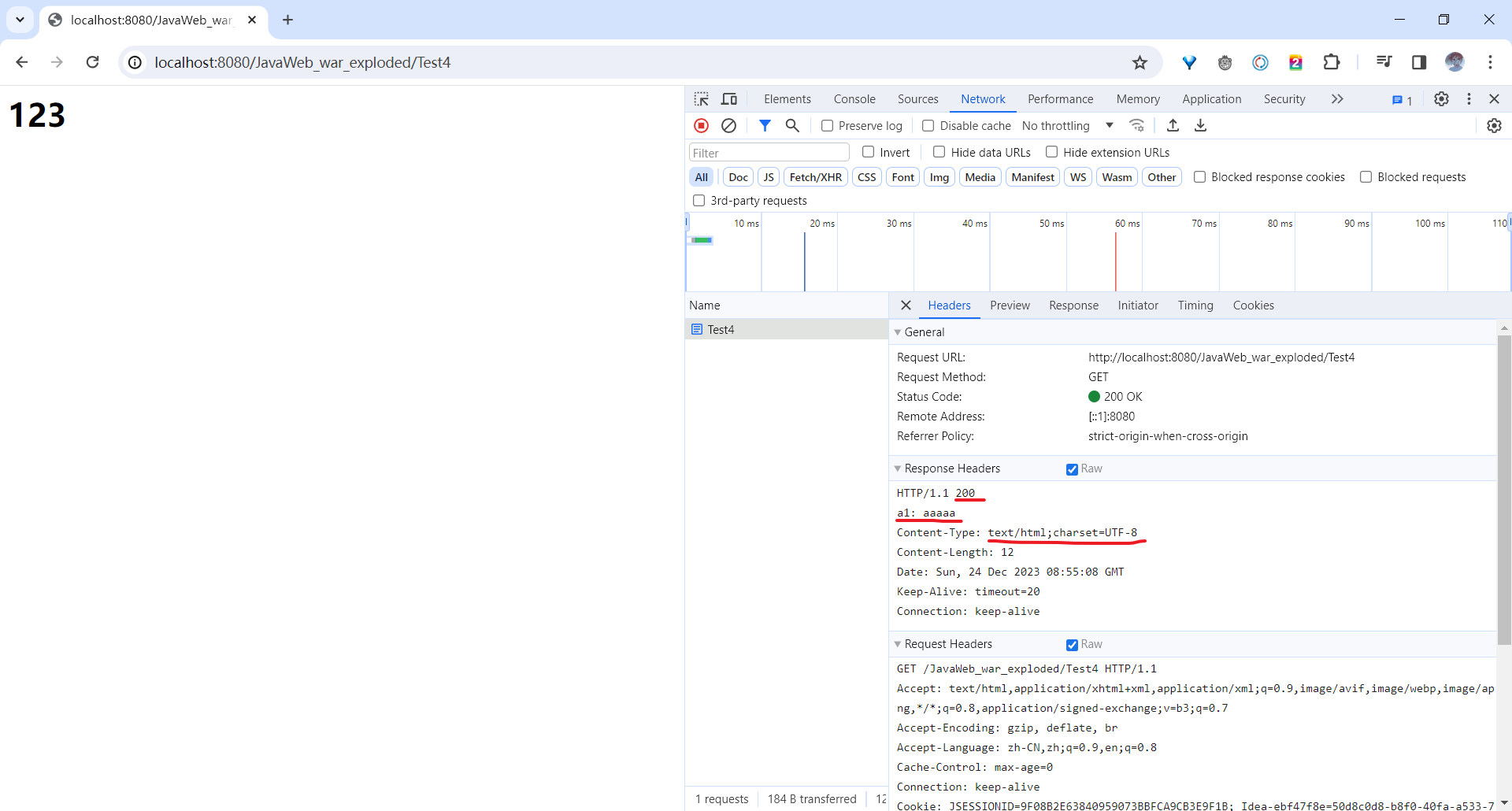Select the Test4 request row
Image resolution: width=1512 pixels, height=811 pixels.
786,330
